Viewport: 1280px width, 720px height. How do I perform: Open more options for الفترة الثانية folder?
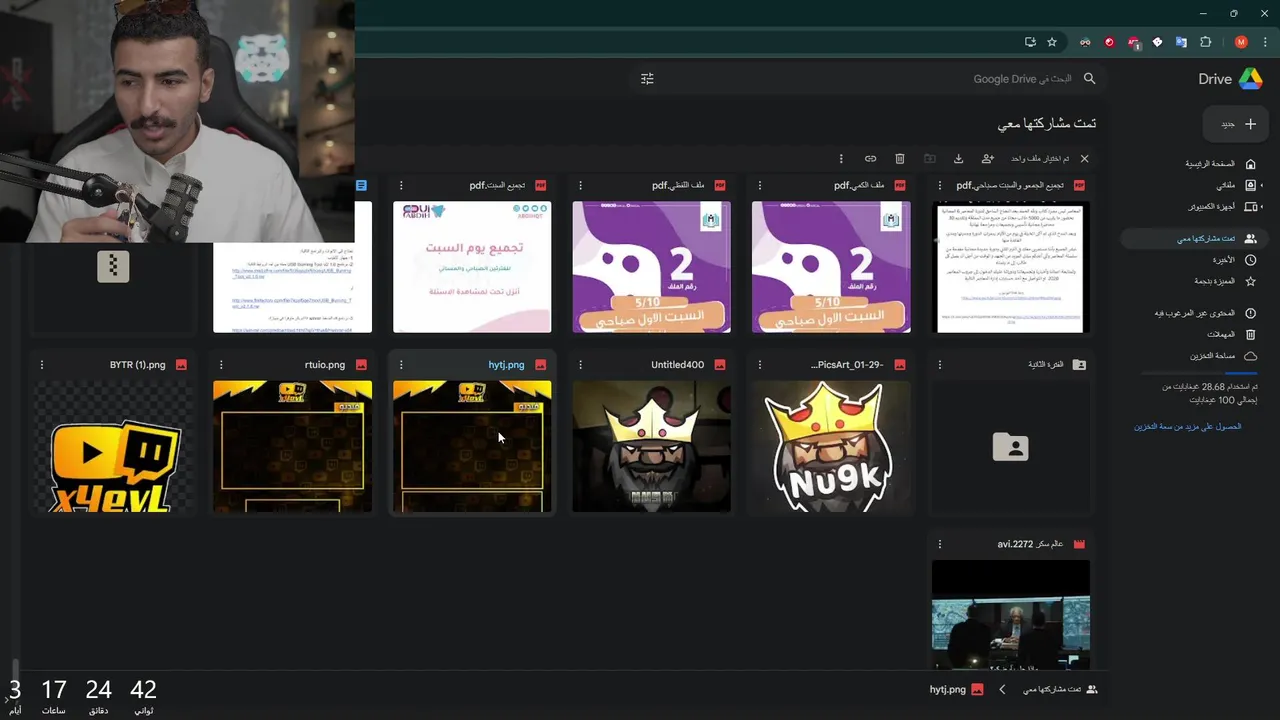(x=939, y=365)
